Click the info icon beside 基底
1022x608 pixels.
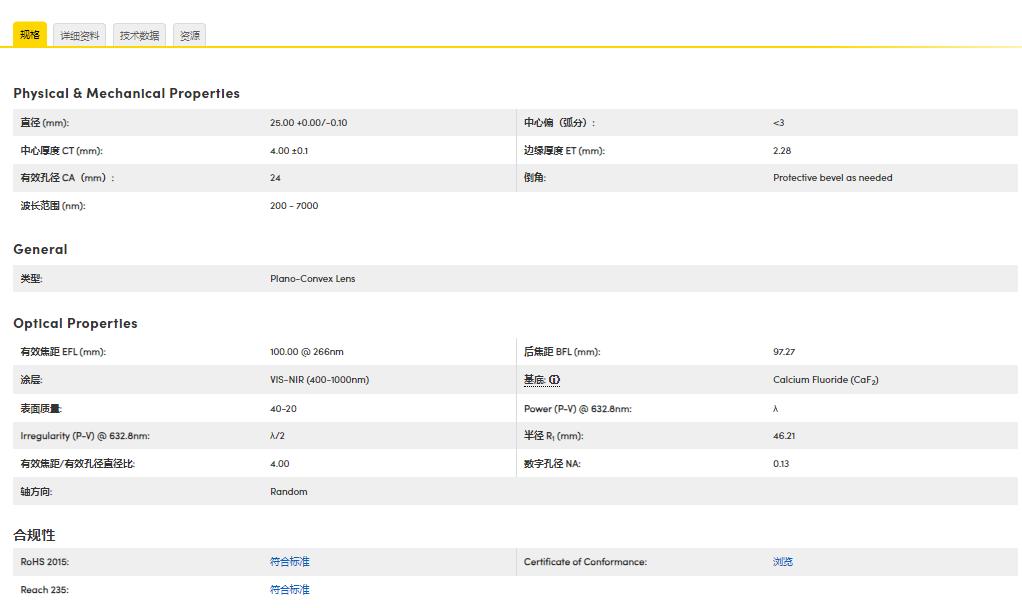pos(555,380)
